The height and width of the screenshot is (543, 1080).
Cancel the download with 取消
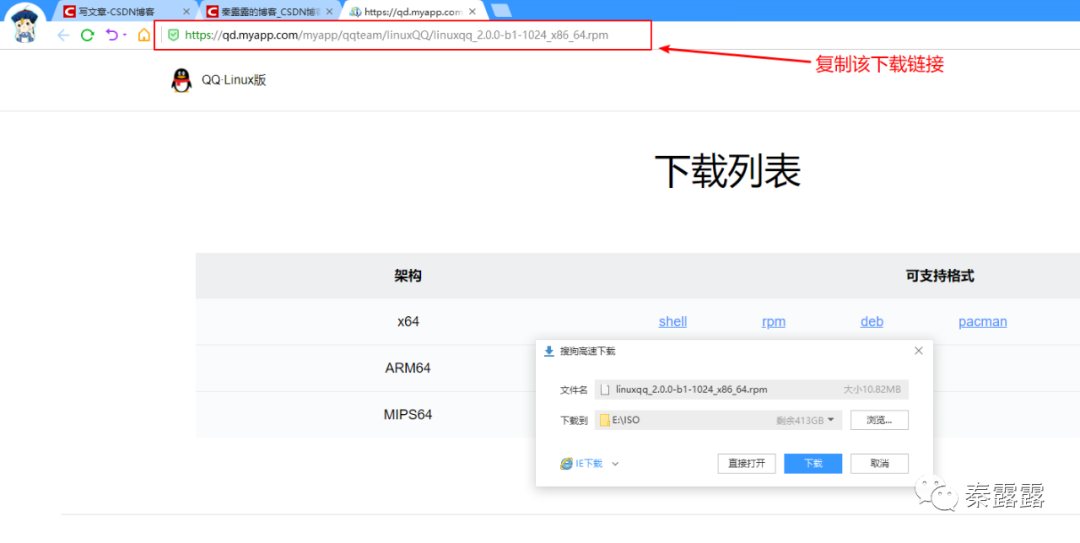pyautogui.click(x=880, y=464)
